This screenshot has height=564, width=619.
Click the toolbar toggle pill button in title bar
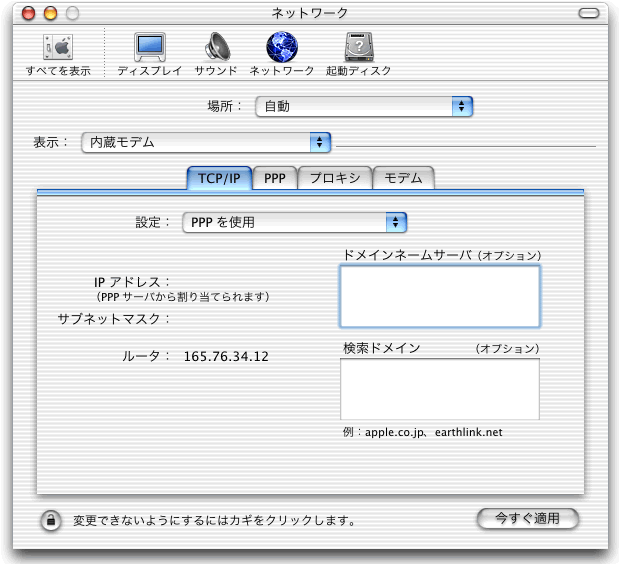[x=589, y=13]
